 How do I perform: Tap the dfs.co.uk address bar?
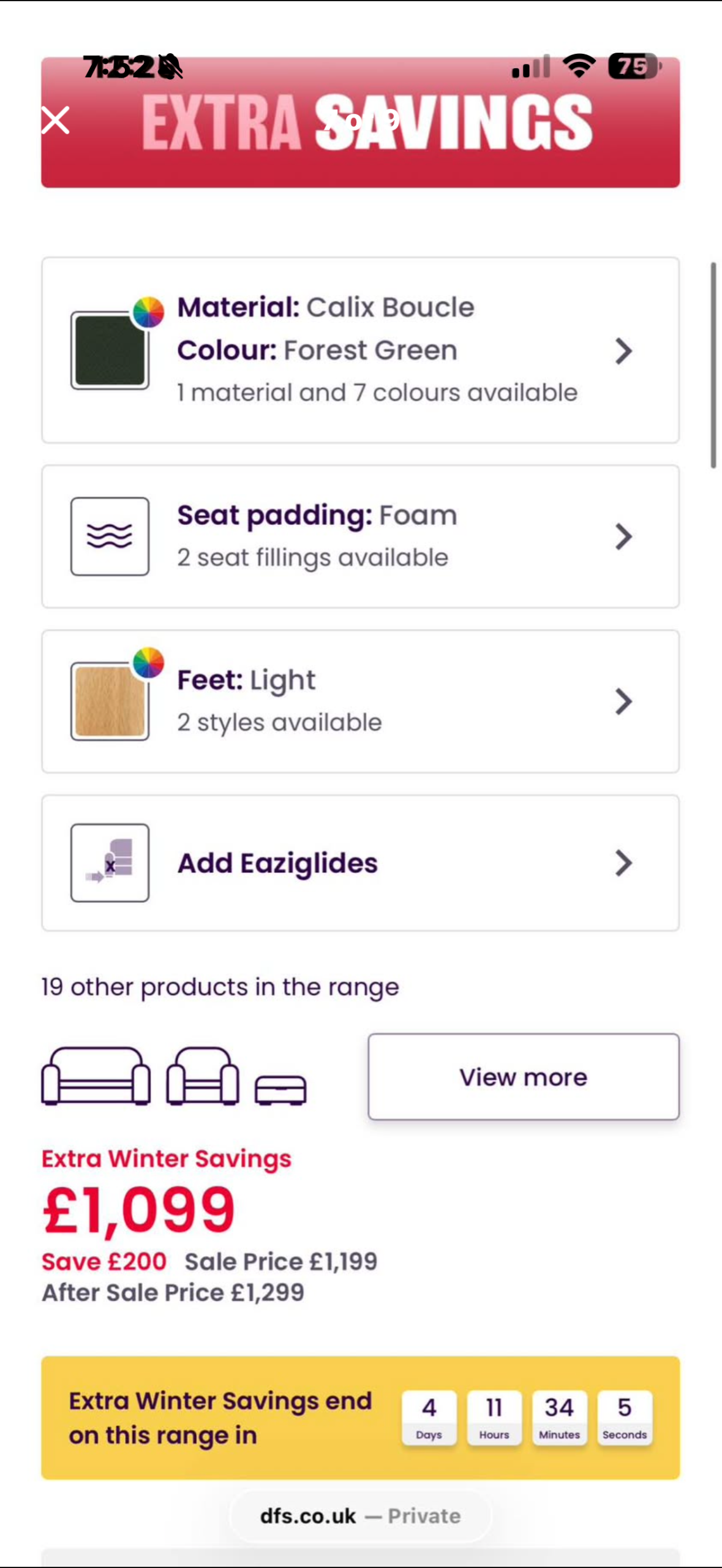point(360,1515)
